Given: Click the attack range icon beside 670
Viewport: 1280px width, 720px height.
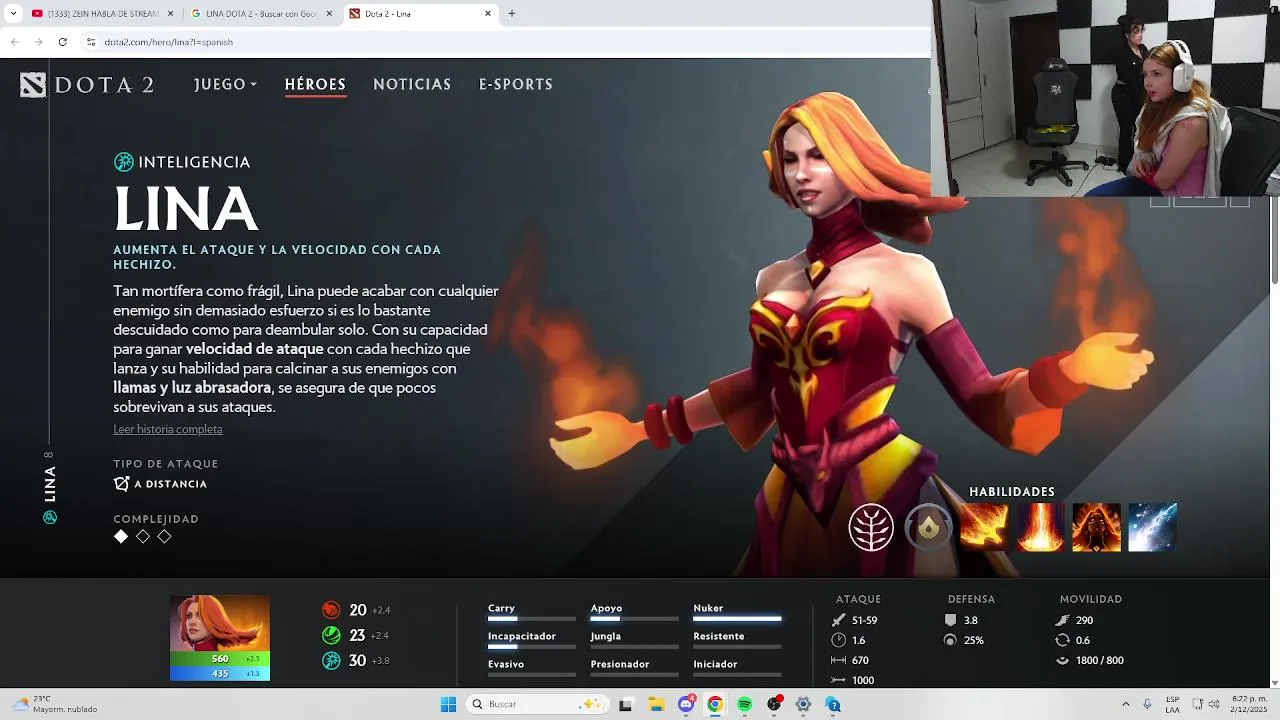Looking at the screenshot, I should coord(839,660).
